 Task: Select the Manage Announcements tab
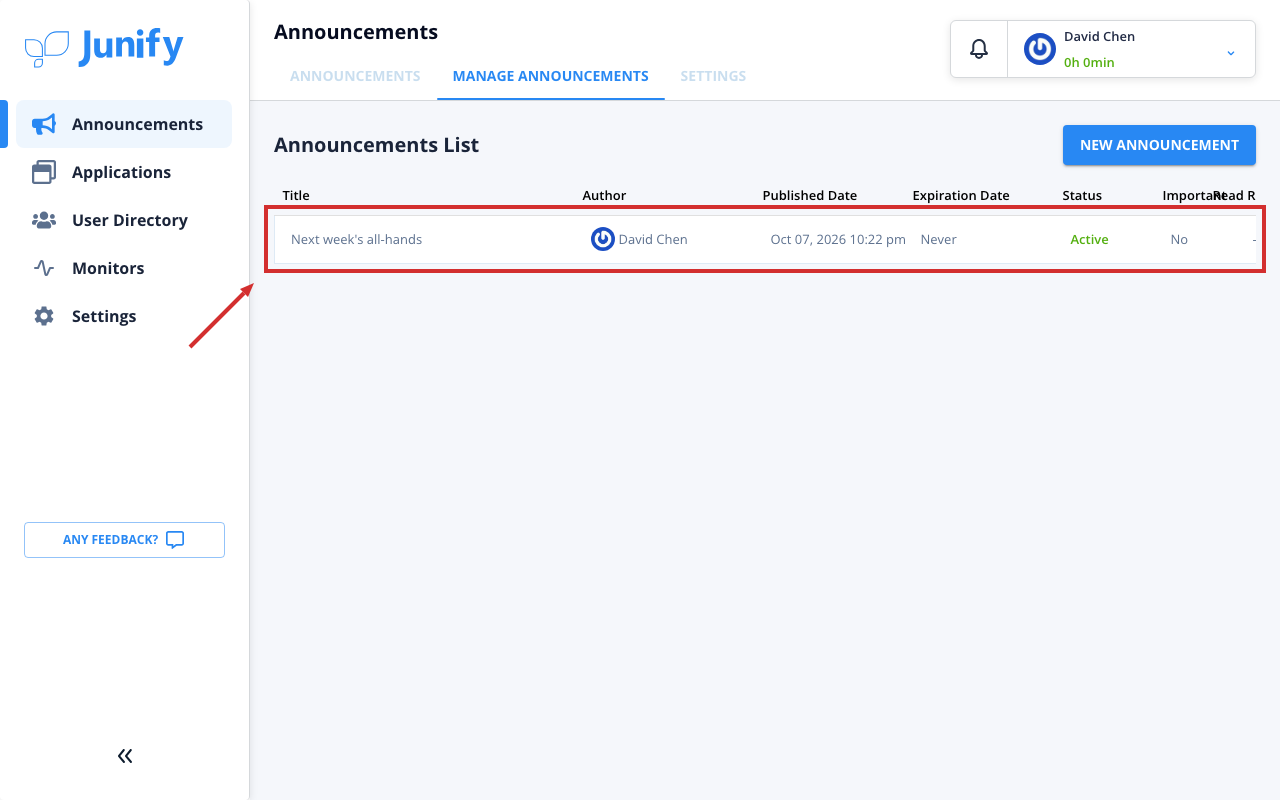[551, 76]
